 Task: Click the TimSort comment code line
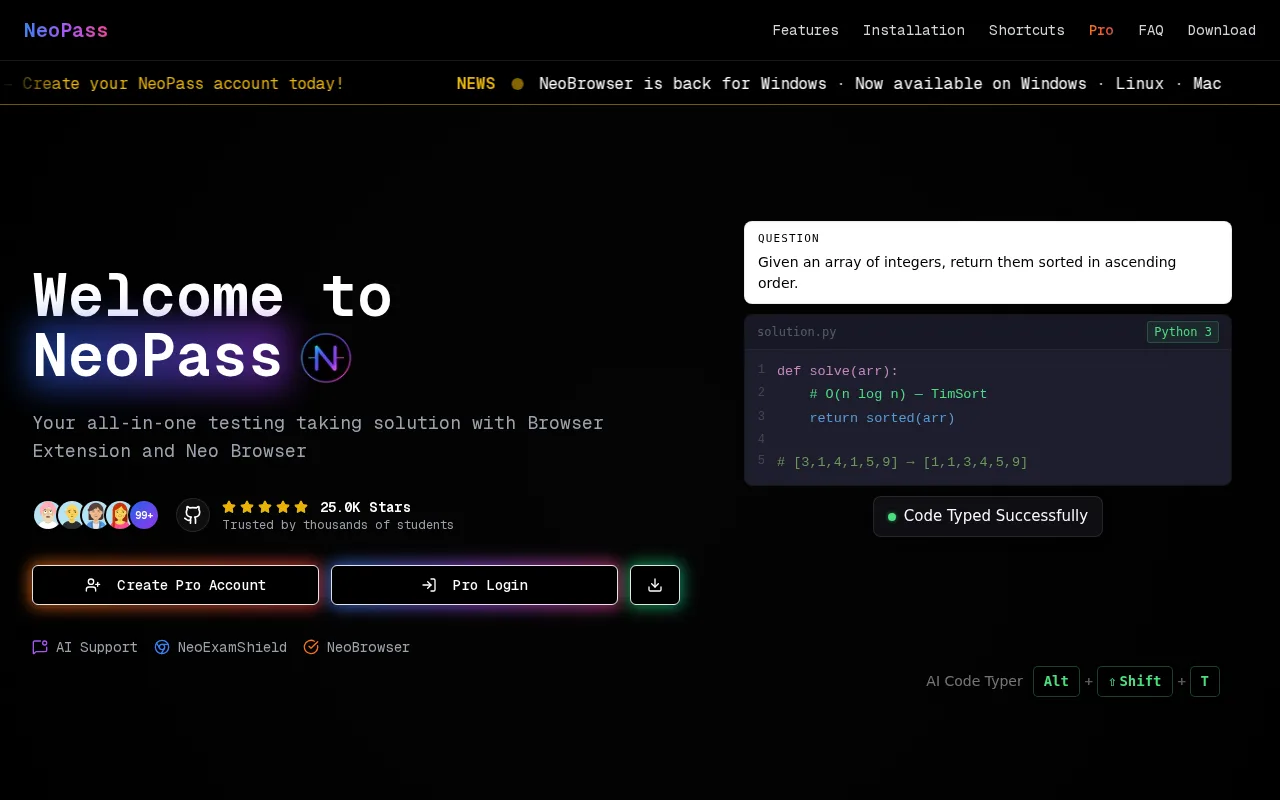898,394
